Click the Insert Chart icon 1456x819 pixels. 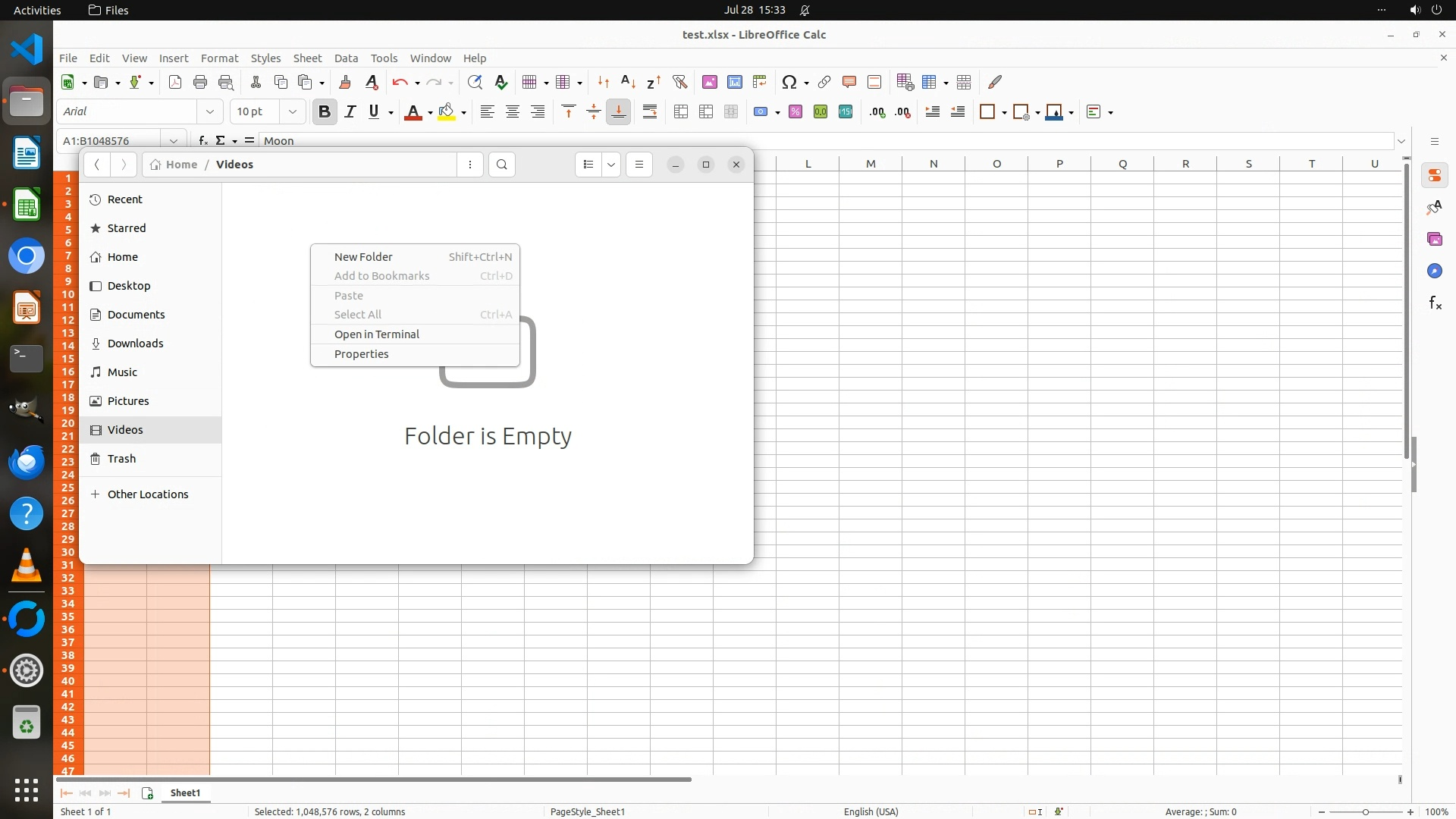point(734,82)
